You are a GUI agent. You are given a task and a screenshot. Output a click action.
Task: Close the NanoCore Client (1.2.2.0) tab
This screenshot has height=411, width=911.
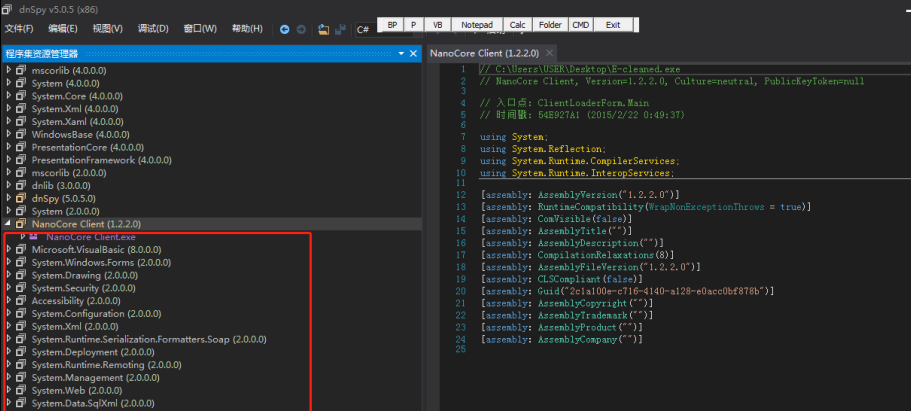[549, 53]
